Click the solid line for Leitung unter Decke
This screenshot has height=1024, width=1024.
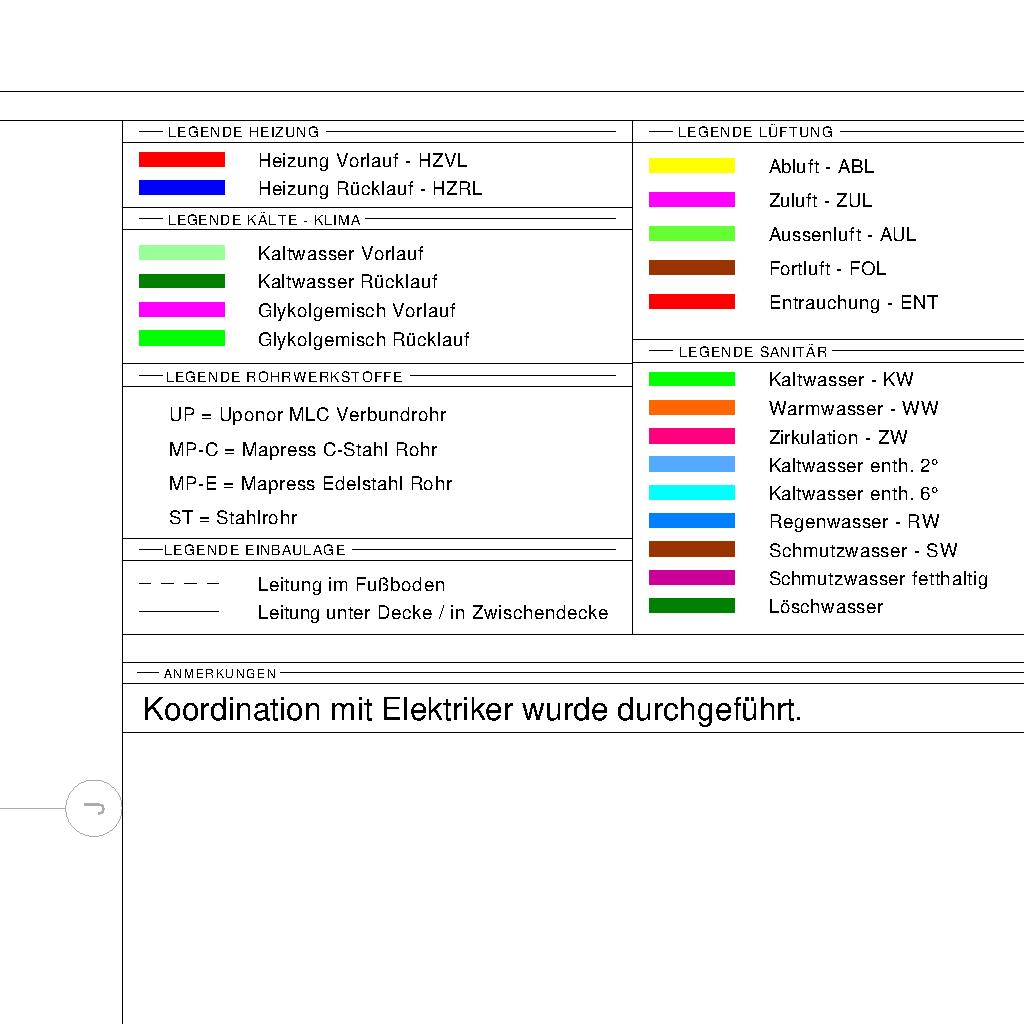click(x=179, y=611)
